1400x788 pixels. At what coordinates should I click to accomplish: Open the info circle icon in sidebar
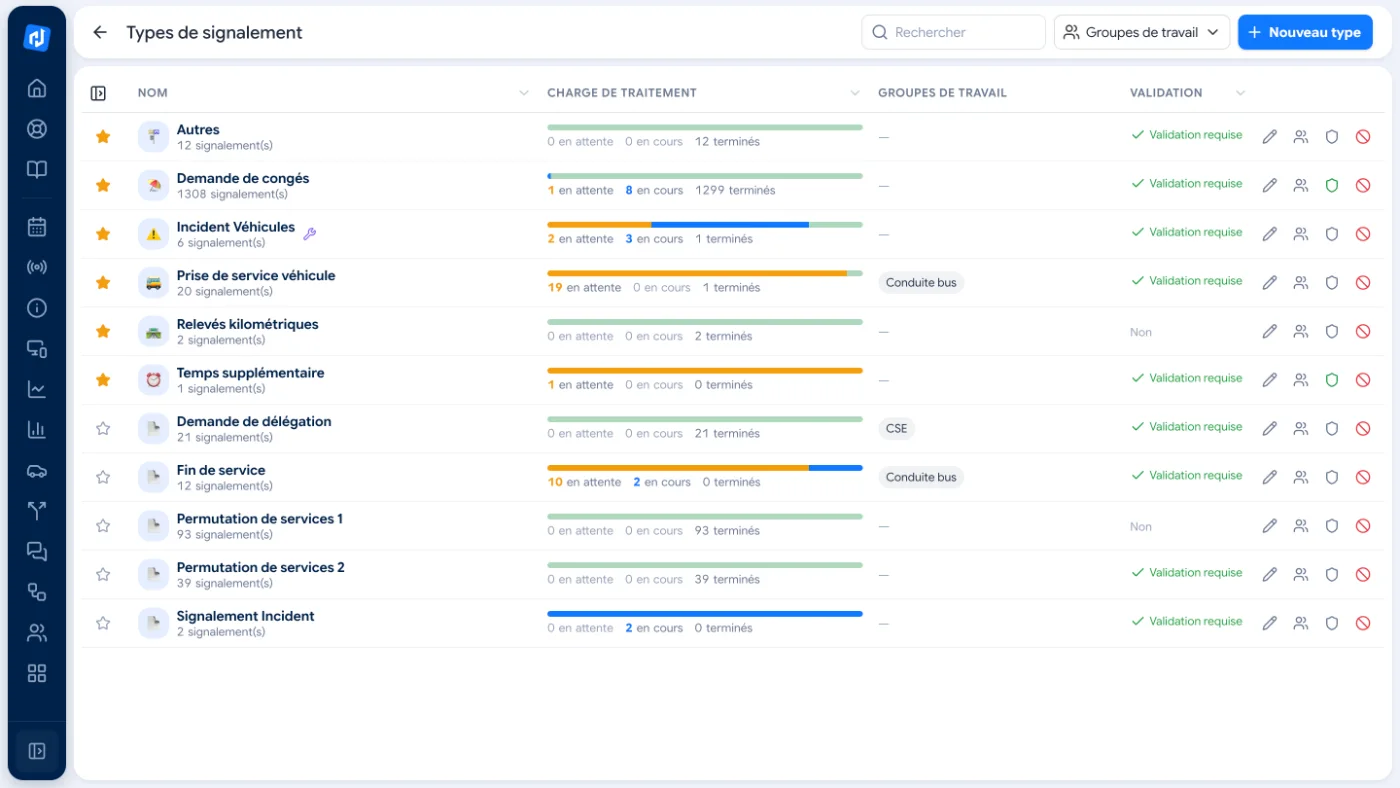tap(37, 308)
